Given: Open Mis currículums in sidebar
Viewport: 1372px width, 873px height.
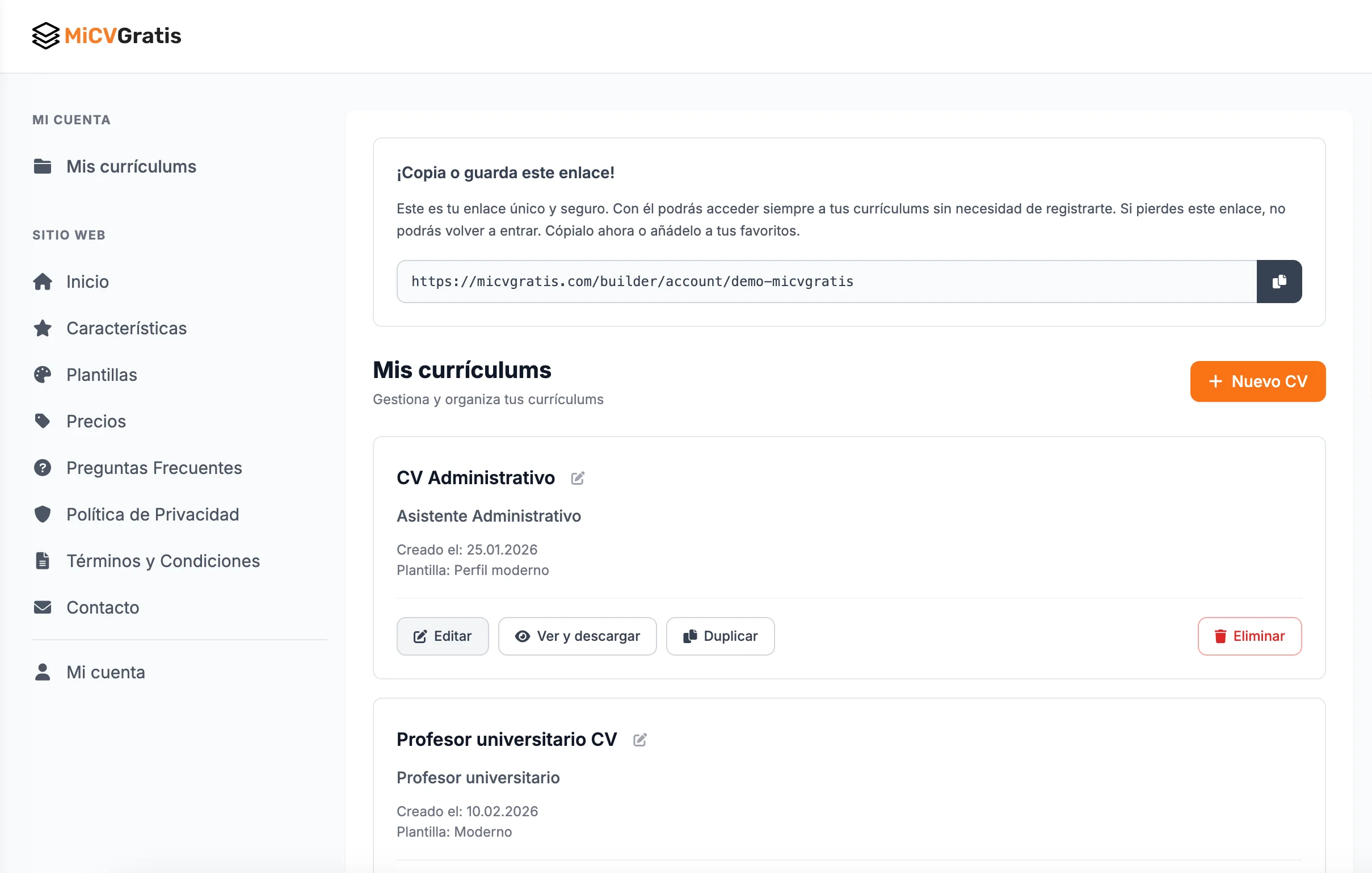Looking at the screenshot, I should (x=131, y=166).
